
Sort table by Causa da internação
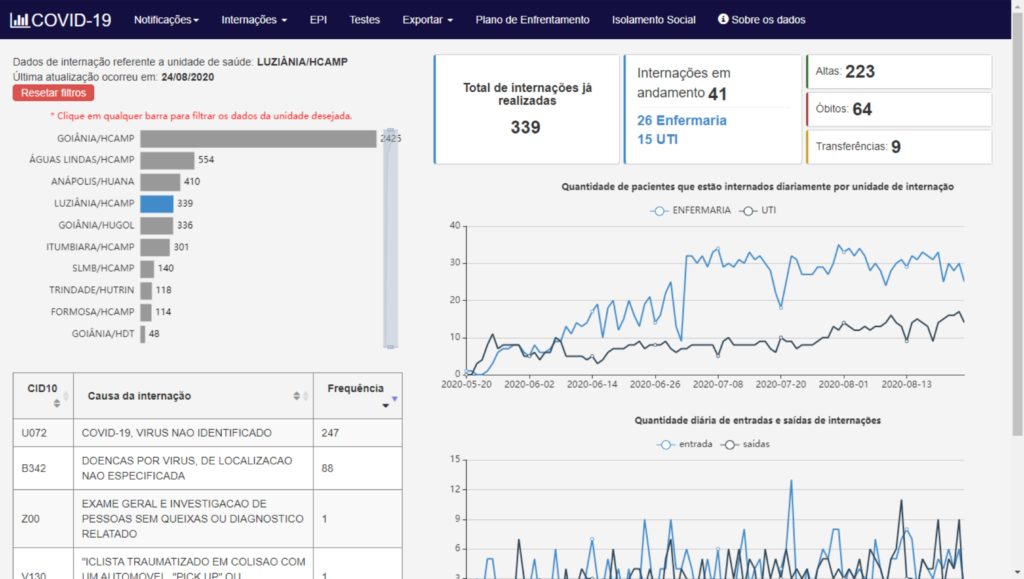point(193,396)
